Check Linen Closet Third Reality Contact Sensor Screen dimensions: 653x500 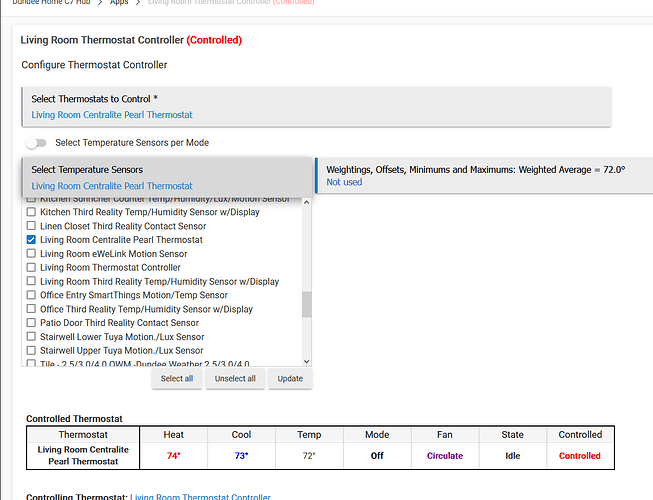click(31, 226)
